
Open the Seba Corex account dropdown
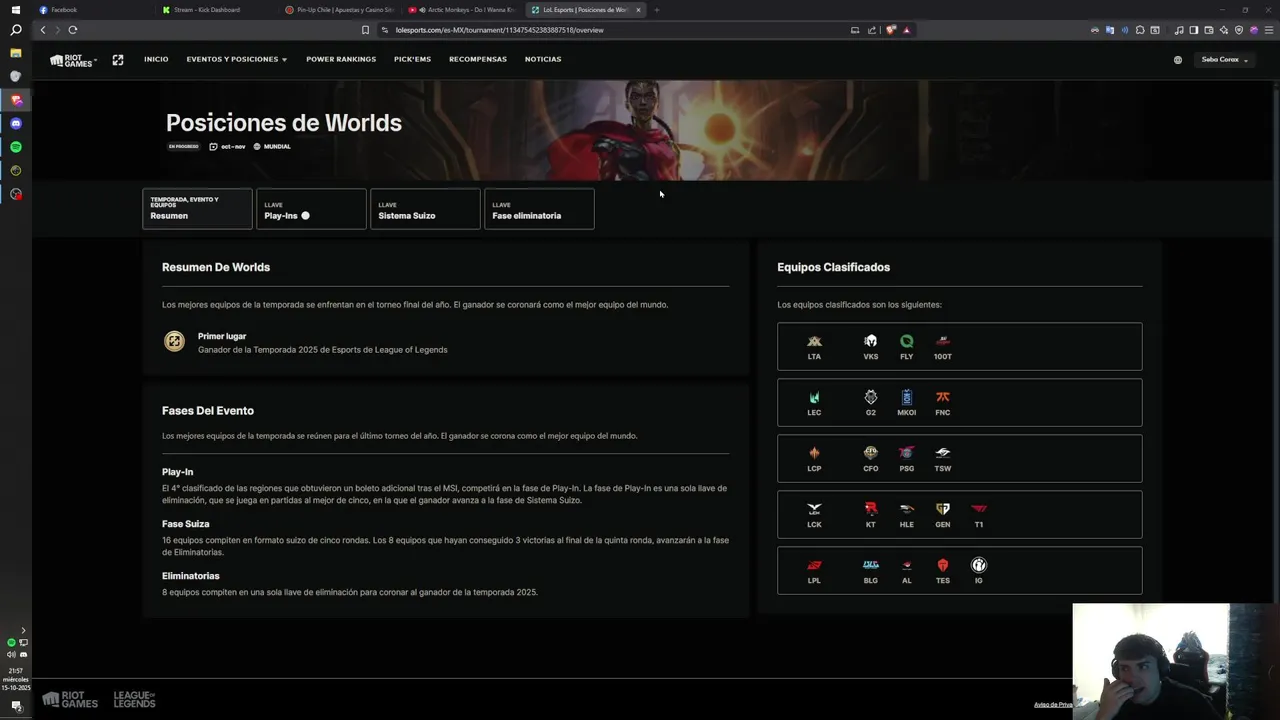pos(1224,60)
